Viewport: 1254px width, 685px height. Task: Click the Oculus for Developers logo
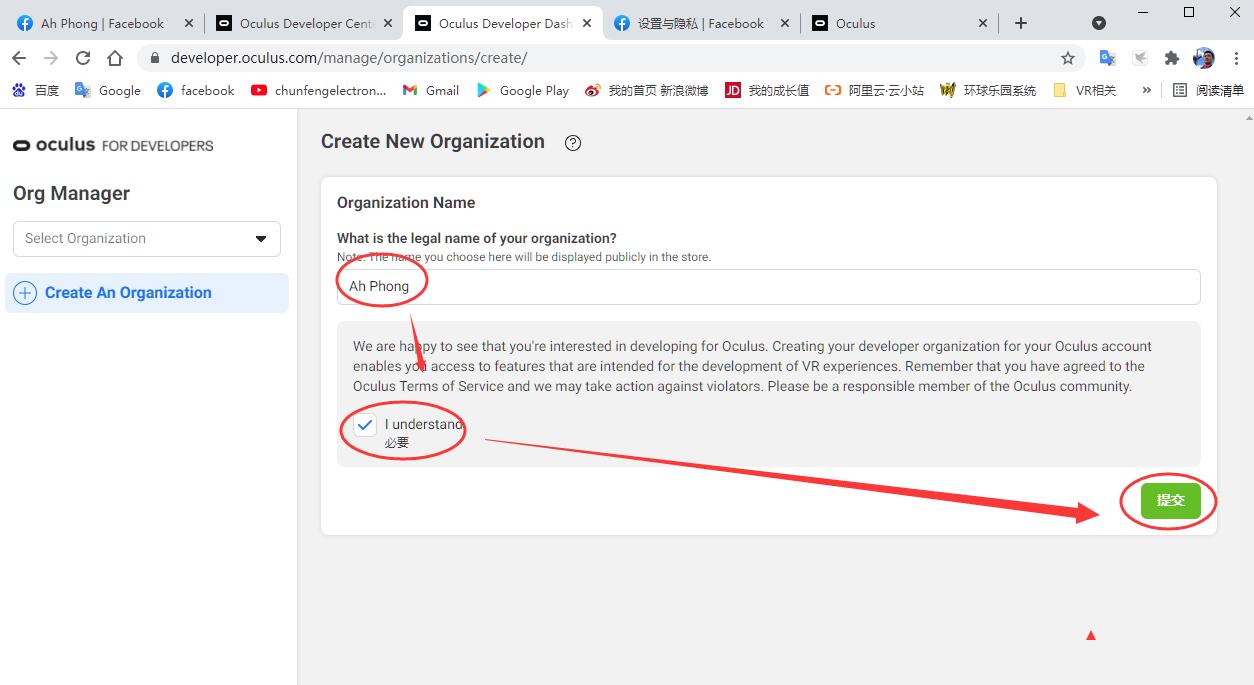pyautogui.click(x=113, y=145)
